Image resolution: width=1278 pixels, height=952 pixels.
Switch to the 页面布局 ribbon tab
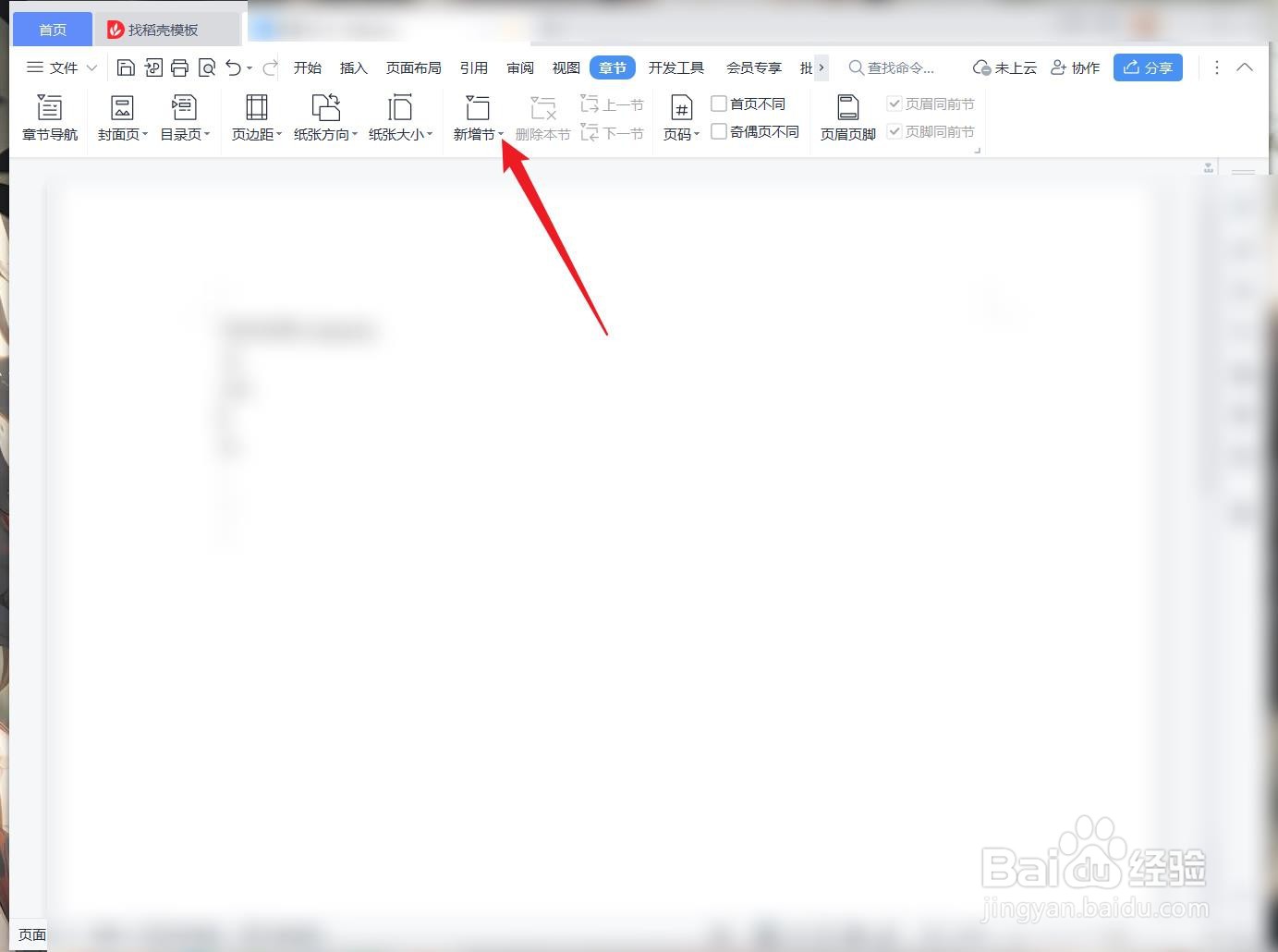(x=414, y=67)
